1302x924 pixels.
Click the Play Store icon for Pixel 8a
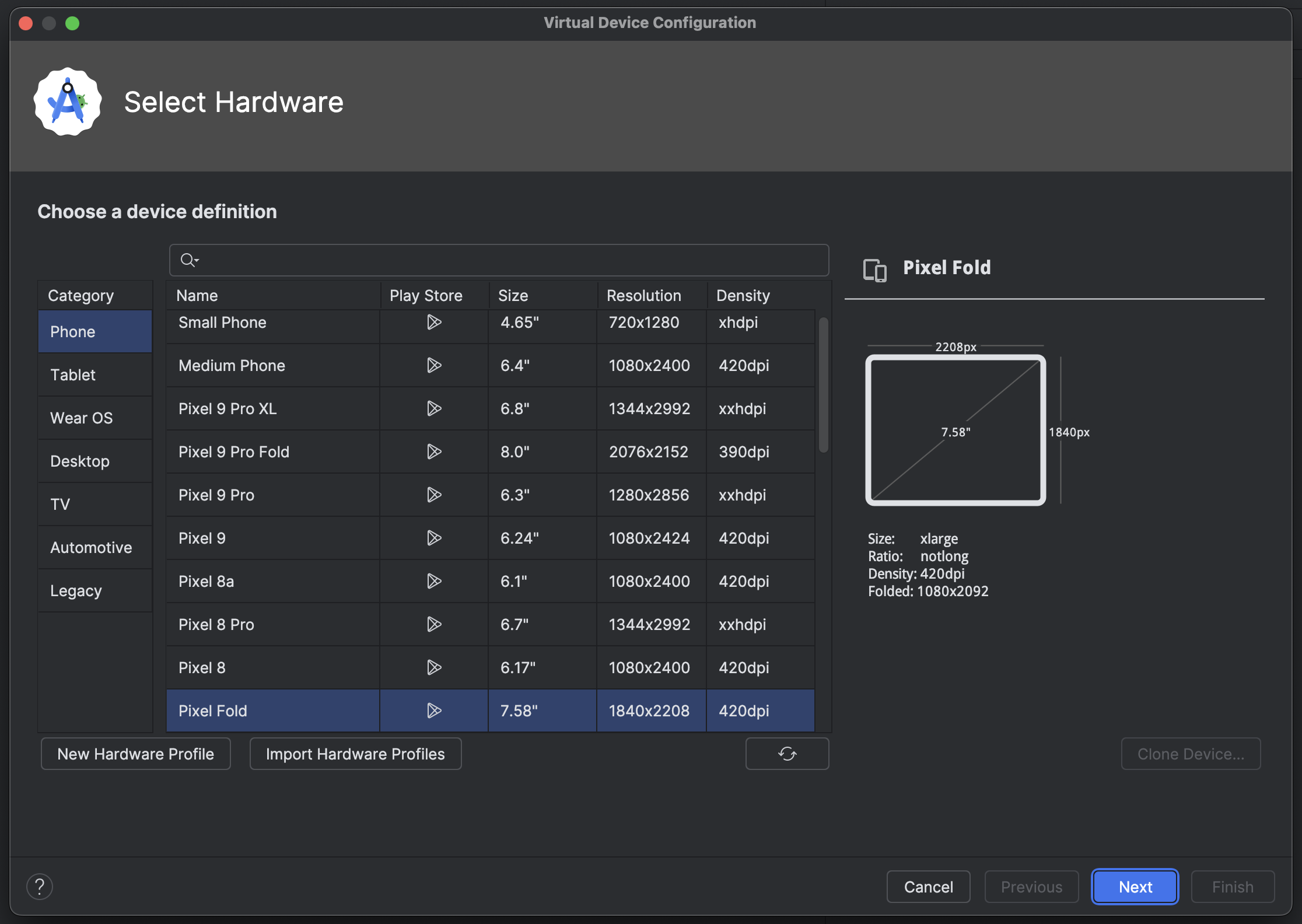pyautogui.click(x=434, y=581)
